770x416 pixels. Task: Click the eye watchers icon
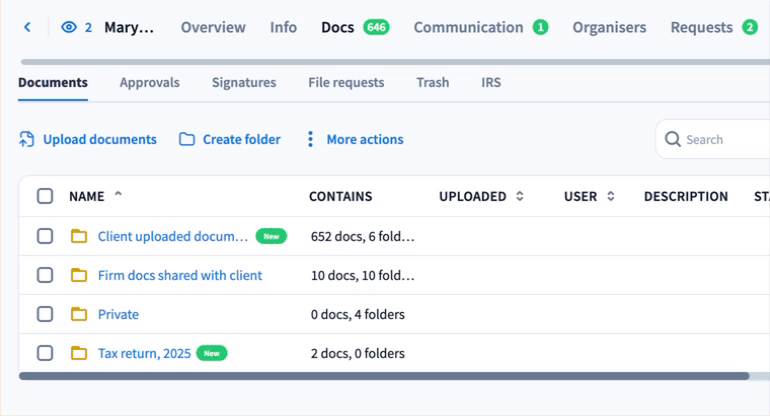click(x=69, y=28)
